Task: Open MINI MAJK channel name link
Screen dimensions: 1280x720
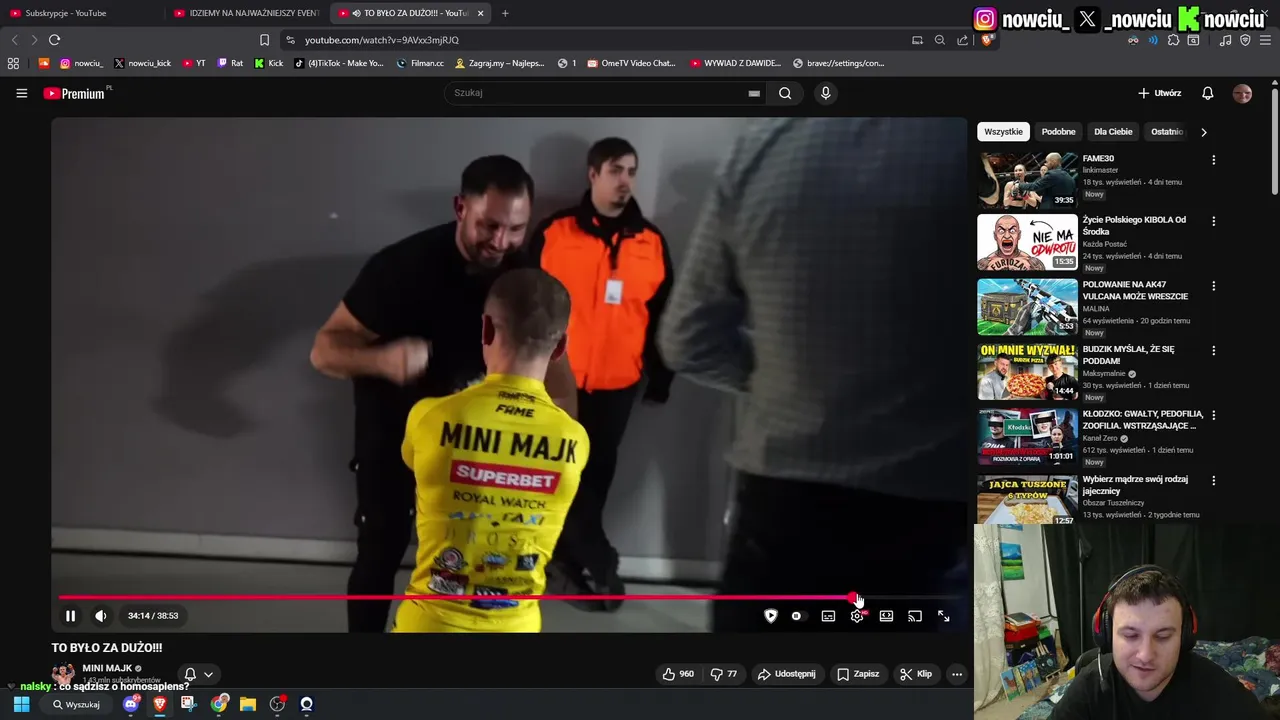Action: point(107,668)
